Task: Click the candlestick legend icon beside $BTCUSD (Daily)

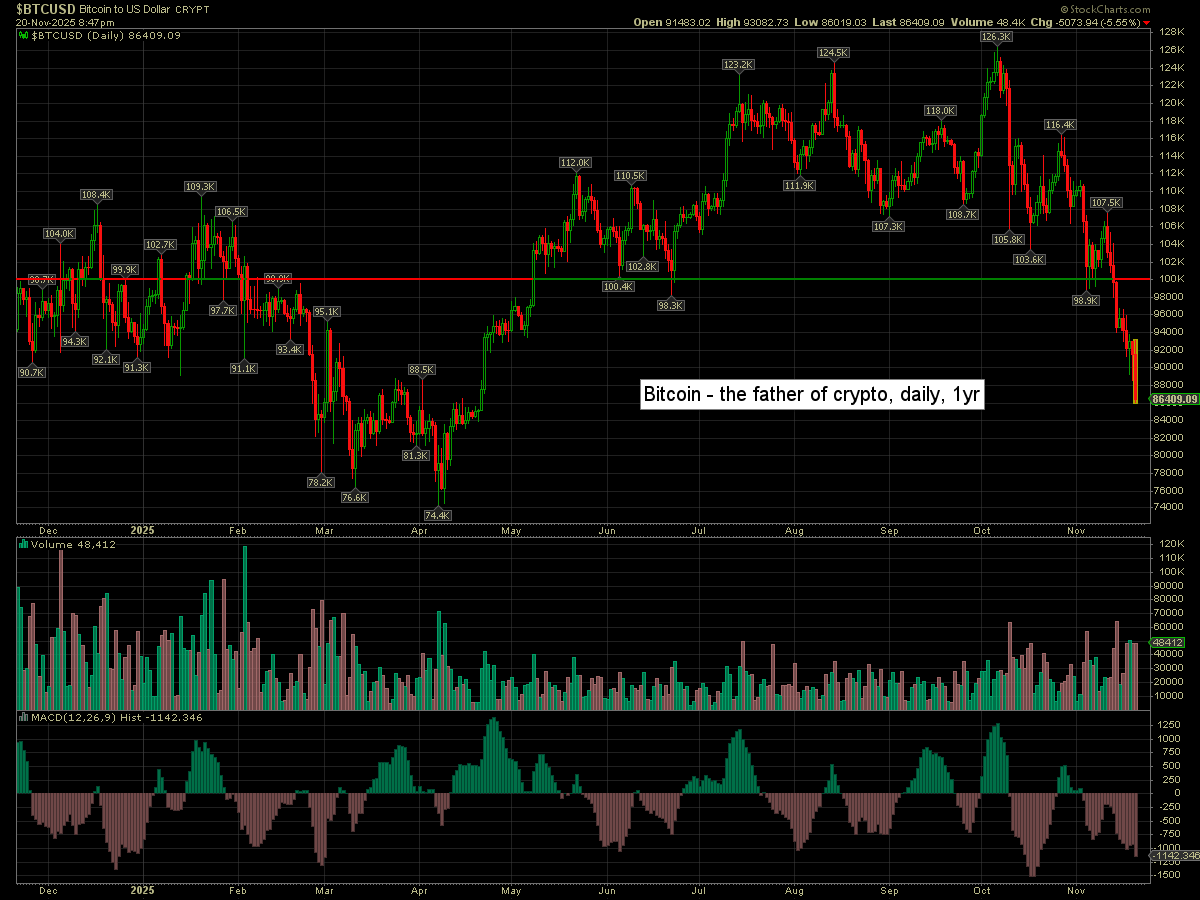Action: click(24, 35)
